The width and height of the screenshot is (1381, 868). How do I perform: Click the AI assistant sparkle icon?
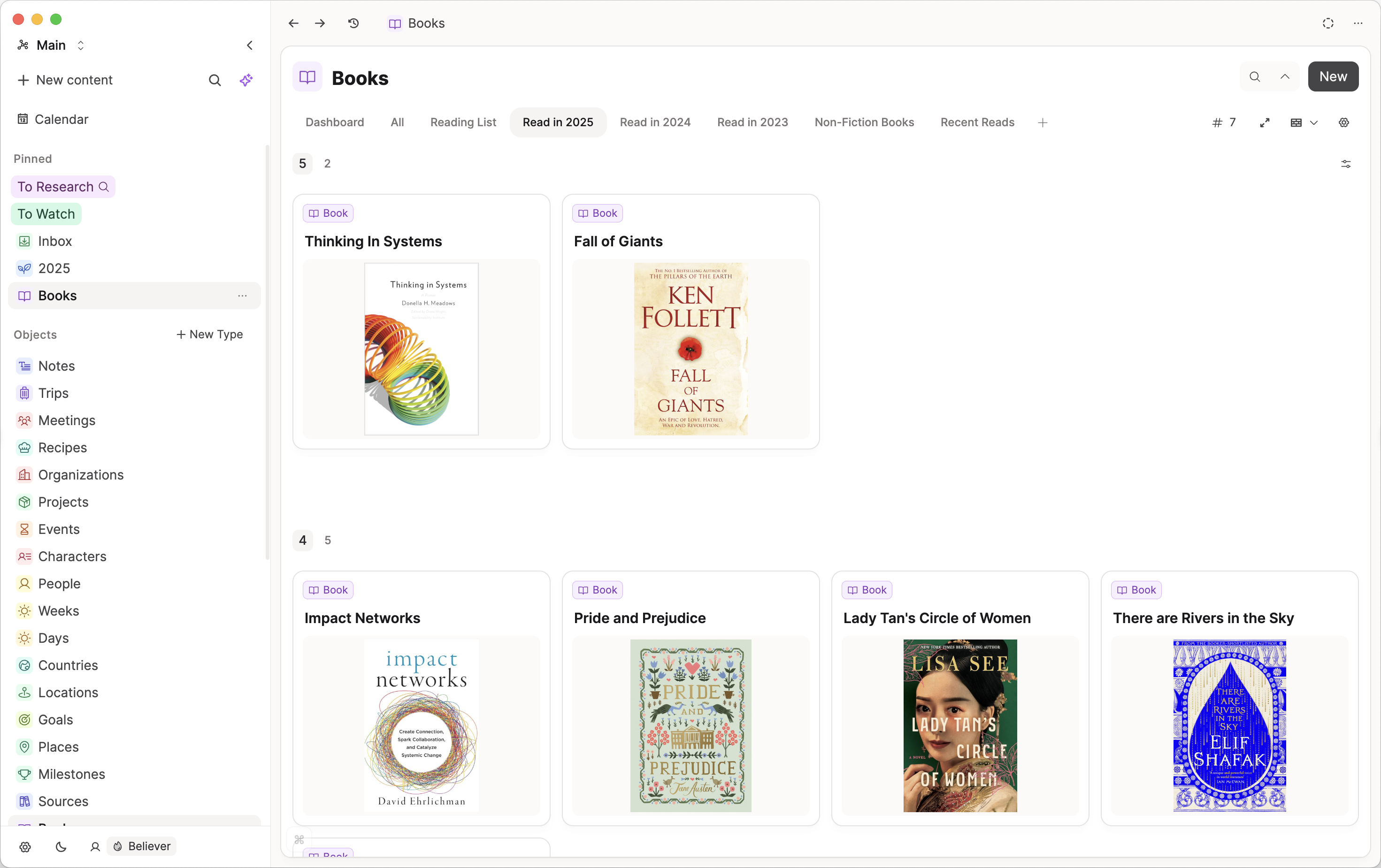pyautogui.click(x=246, y=80)
